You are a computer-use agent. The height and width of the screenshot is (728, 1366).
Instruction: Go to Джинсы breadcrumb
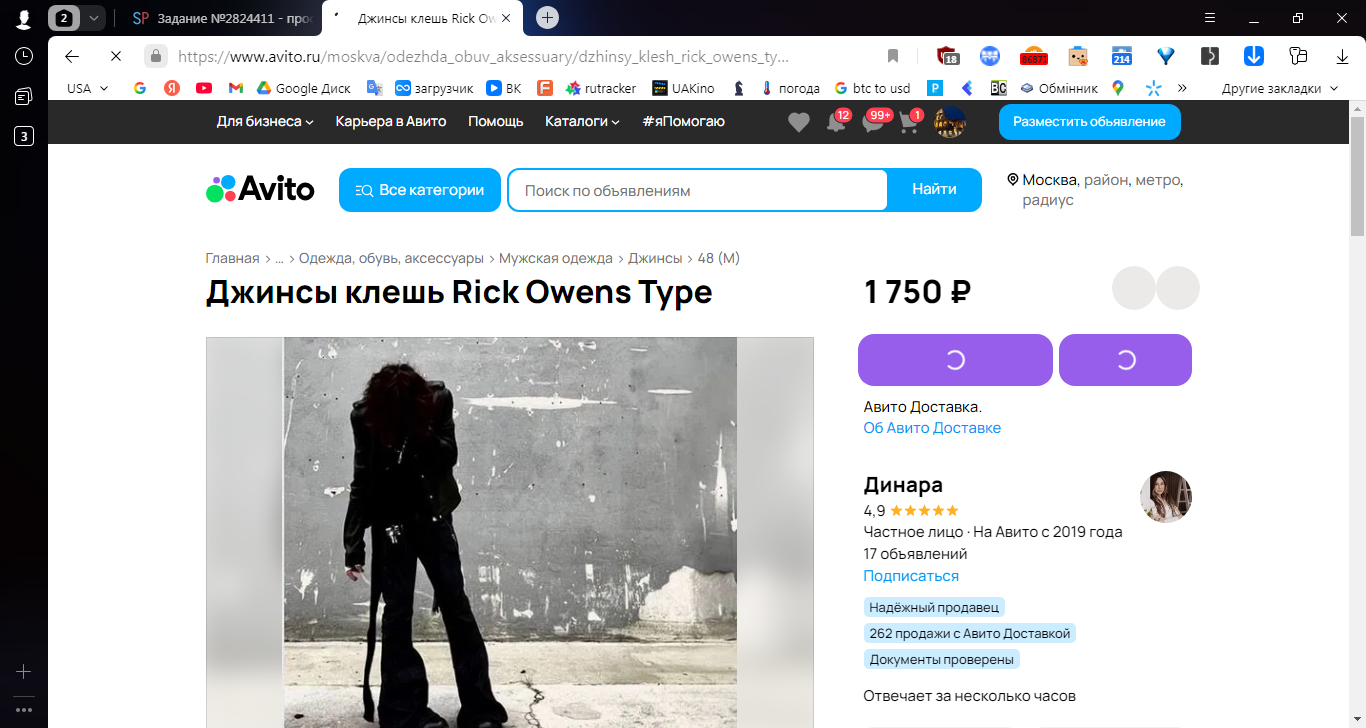click(655, 258)
